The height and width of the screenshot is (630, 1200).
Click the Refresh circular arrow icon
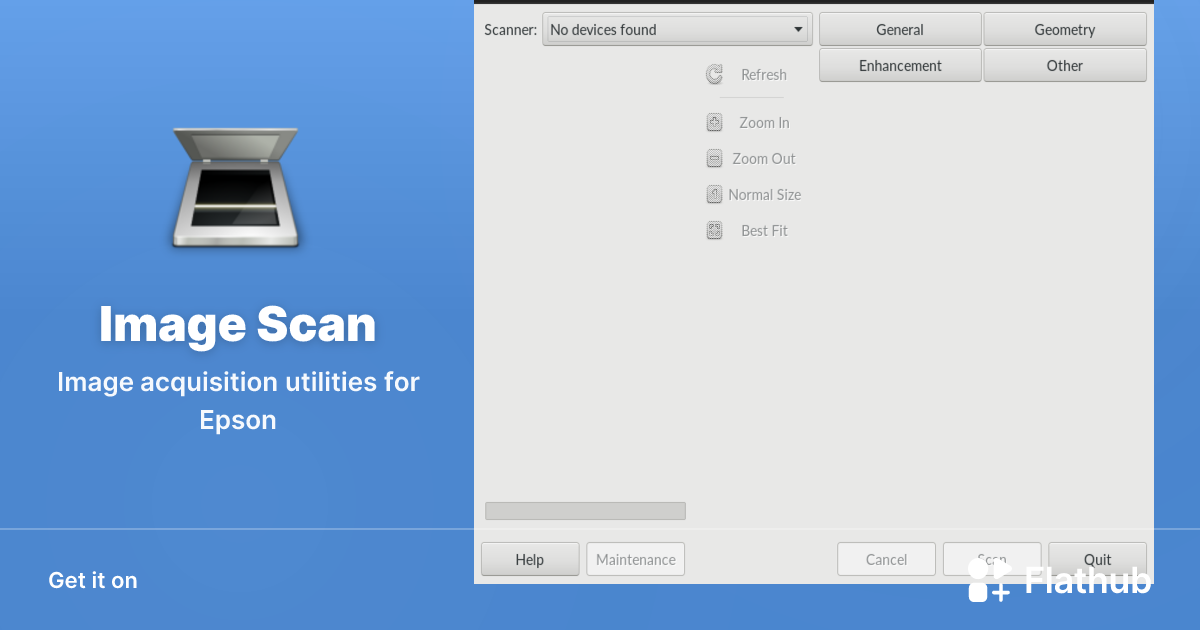[714, 74]
